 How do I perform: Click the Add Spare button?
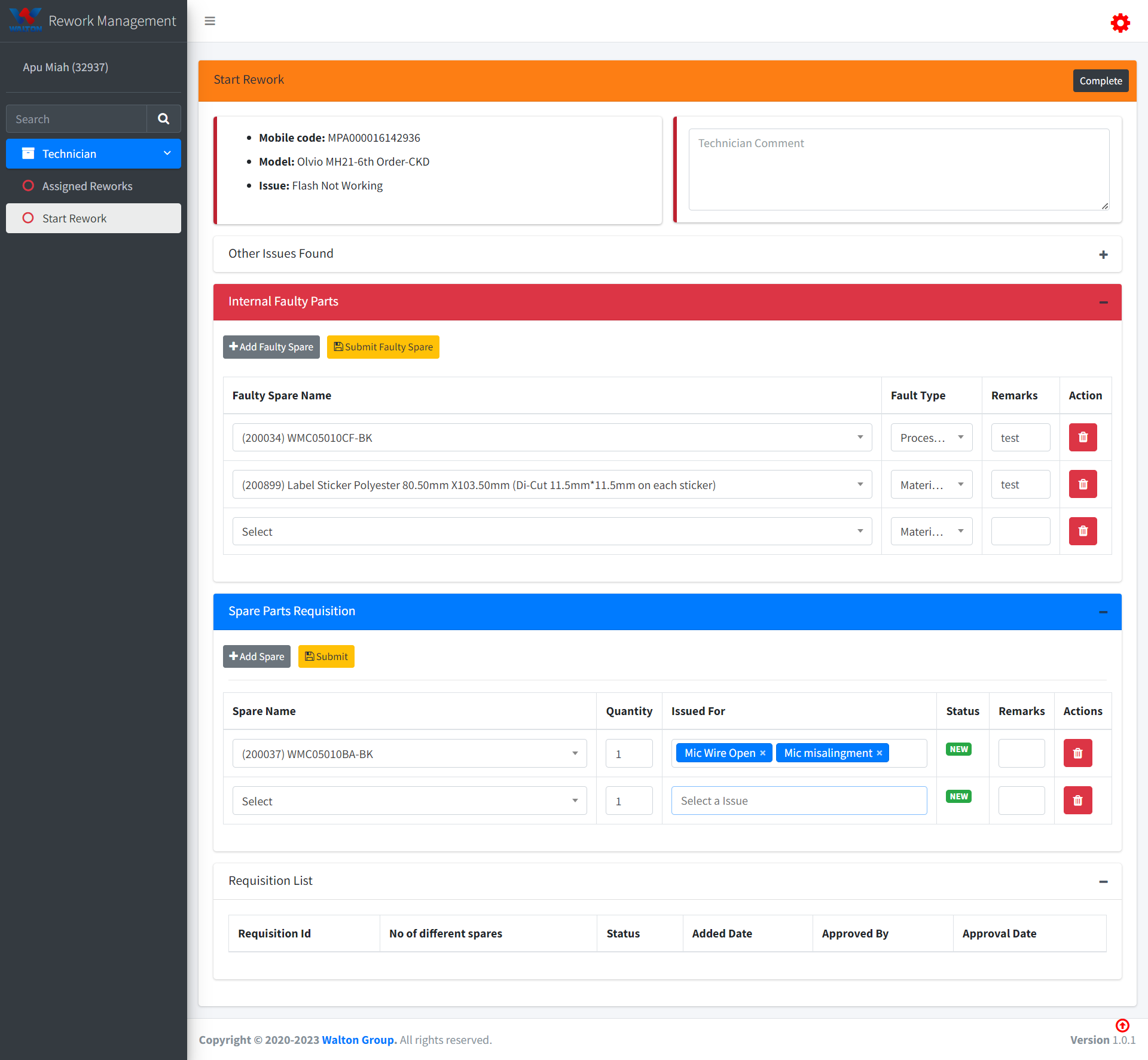[257, 656]
